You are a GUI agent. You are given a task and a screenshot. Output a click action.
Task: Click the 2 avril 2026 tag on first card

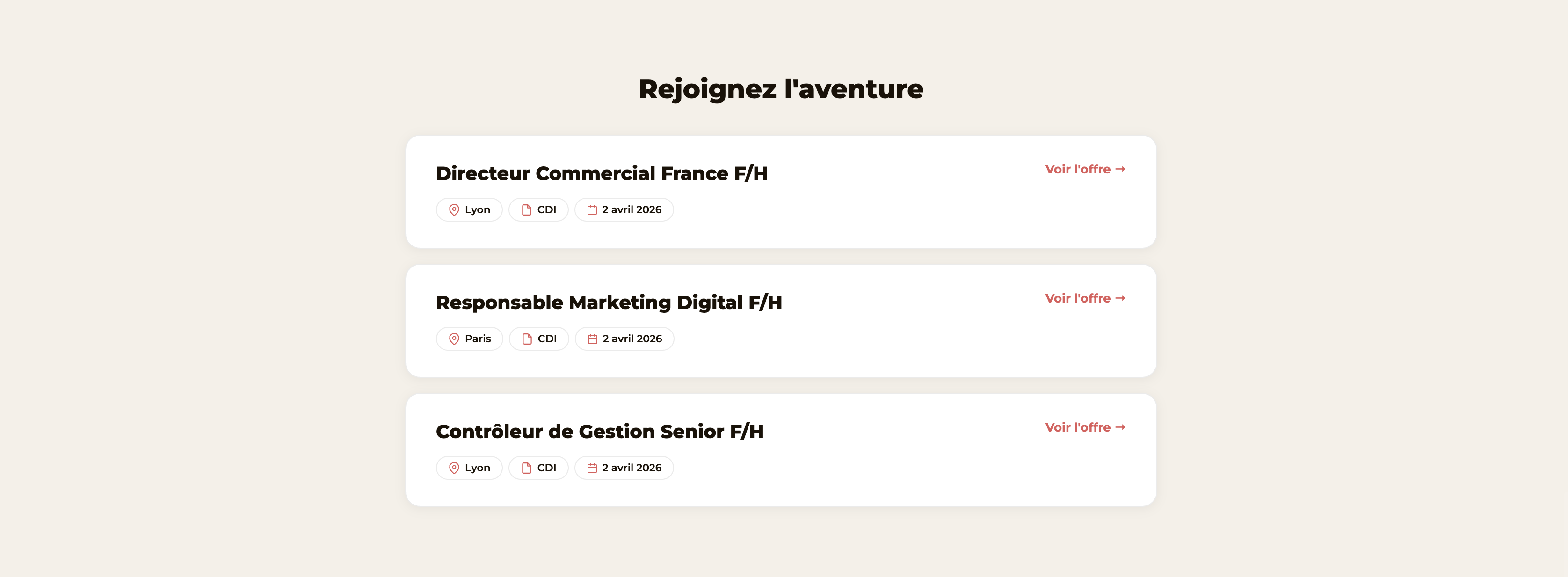(623, 209)
